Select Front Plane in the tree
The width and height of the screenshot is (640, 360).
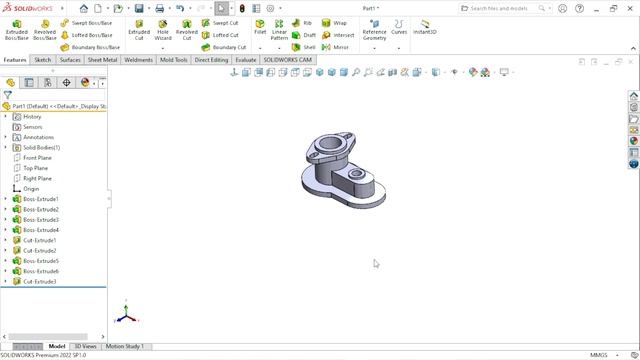pos(32,158)
